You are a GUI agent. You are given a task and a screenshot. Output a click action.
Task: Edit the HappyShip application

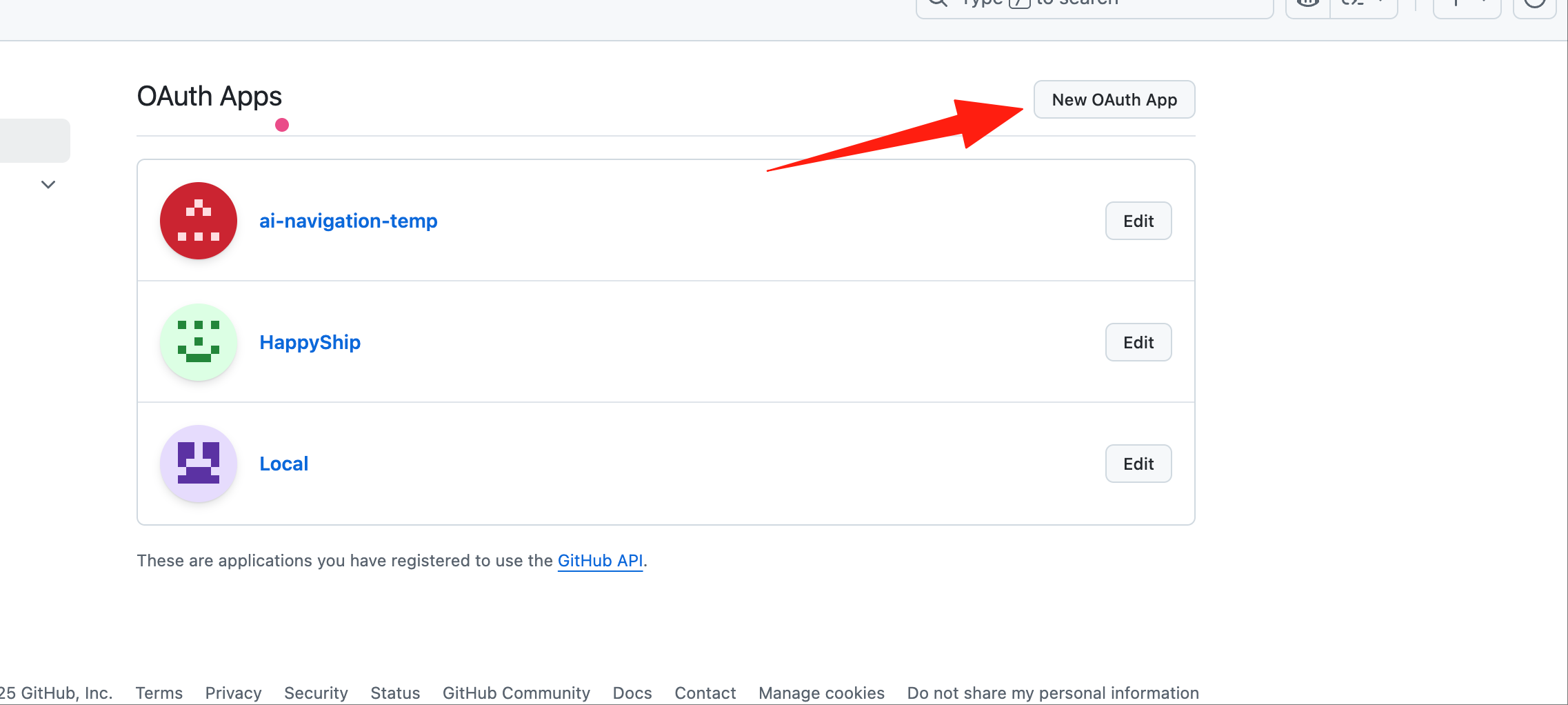(1138, 342)
